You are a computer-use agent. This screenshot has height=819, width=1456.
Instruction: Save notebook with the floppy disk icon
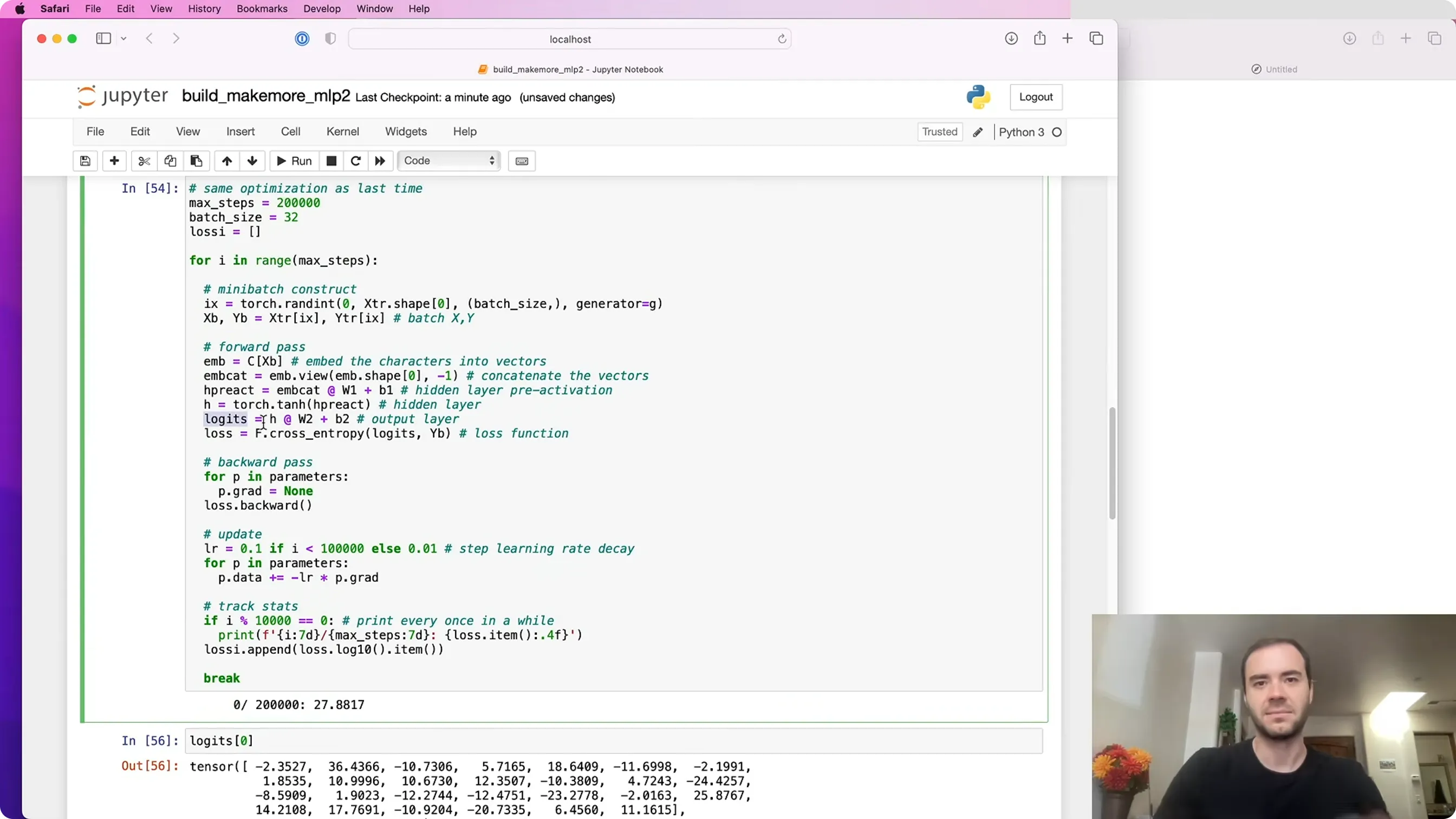[x=86, y=161]
